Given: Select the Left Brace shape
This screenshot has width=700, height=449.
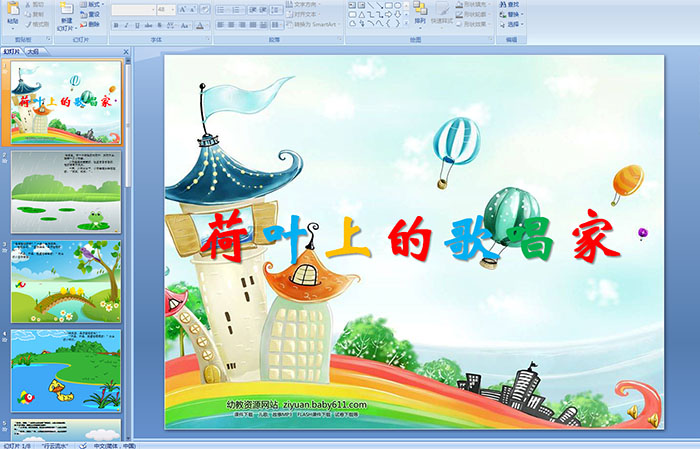Looking at the screenshot, I should (x=388, y=23).
